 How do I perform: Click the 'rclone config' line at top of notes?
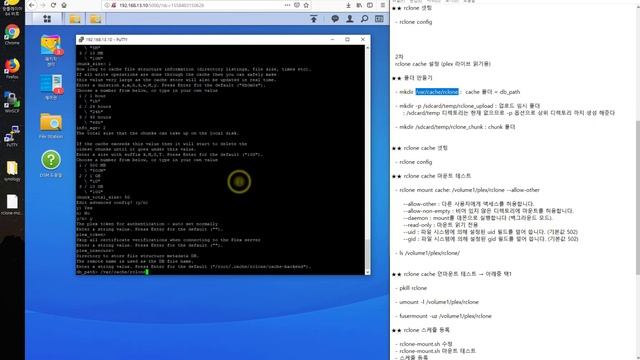414,22
